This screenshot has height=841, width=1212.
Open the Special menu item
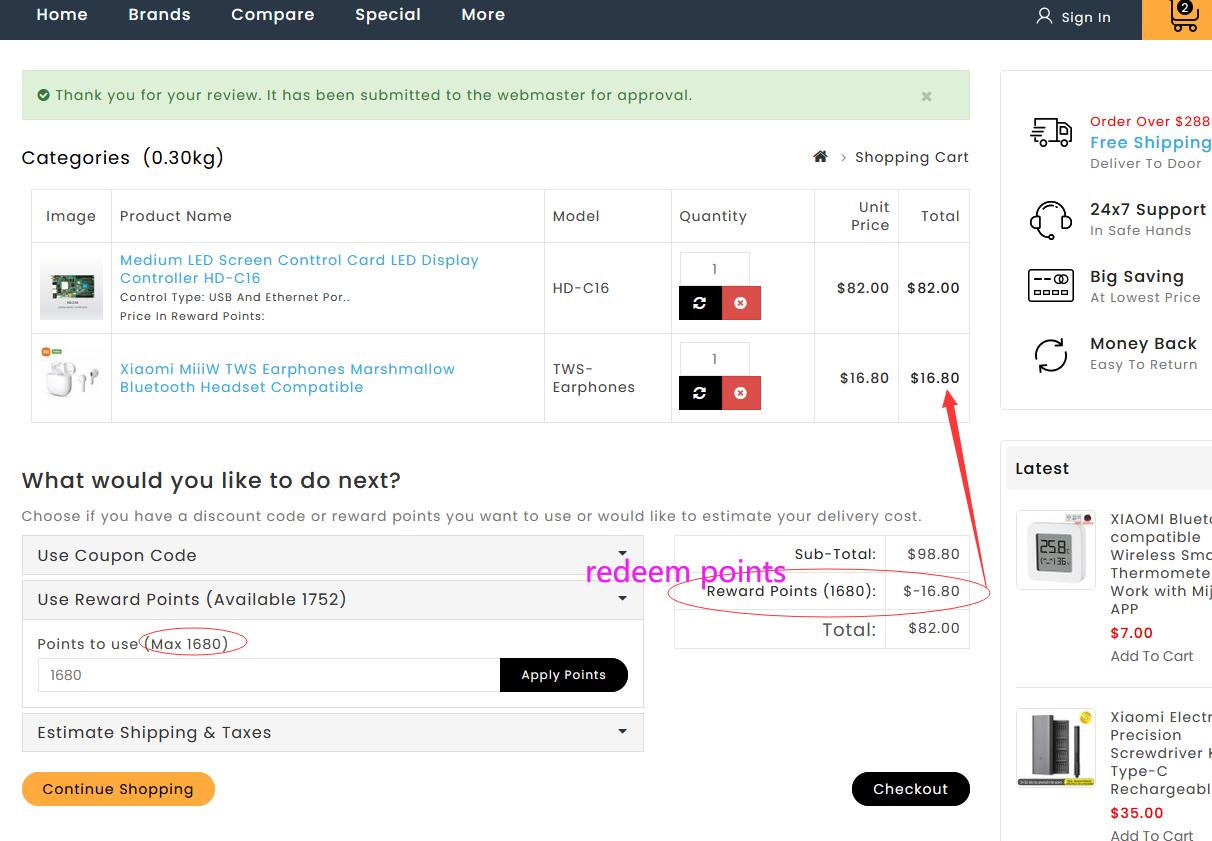(x=388, y=15)
